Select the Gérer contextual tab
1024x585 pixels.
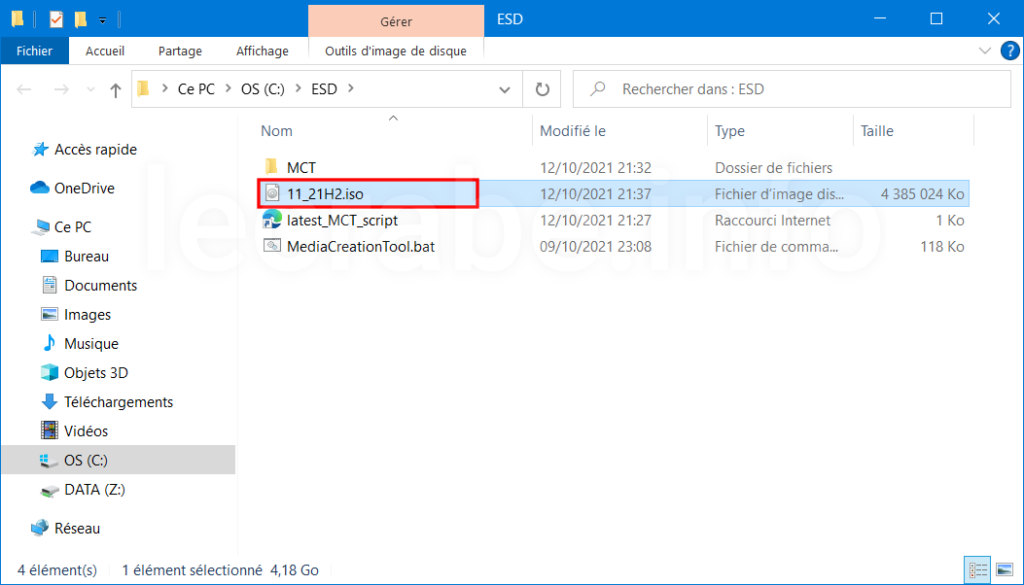(396, 22)
